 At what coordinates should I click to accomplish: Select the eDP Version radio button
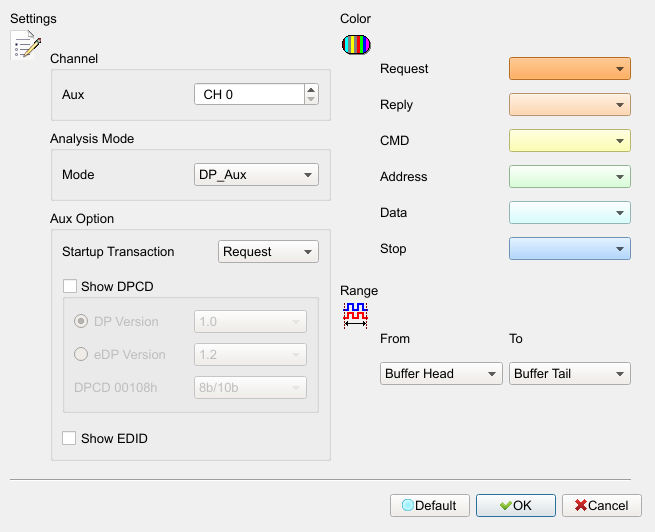click(81, 354)
